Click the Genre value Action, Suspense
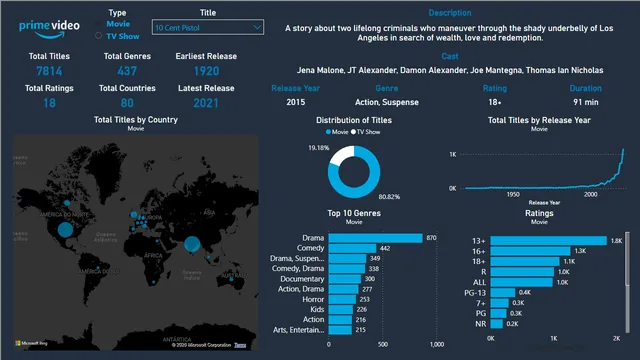The height and width of the screenshot is (360, 640). click(x=387, y=102)
